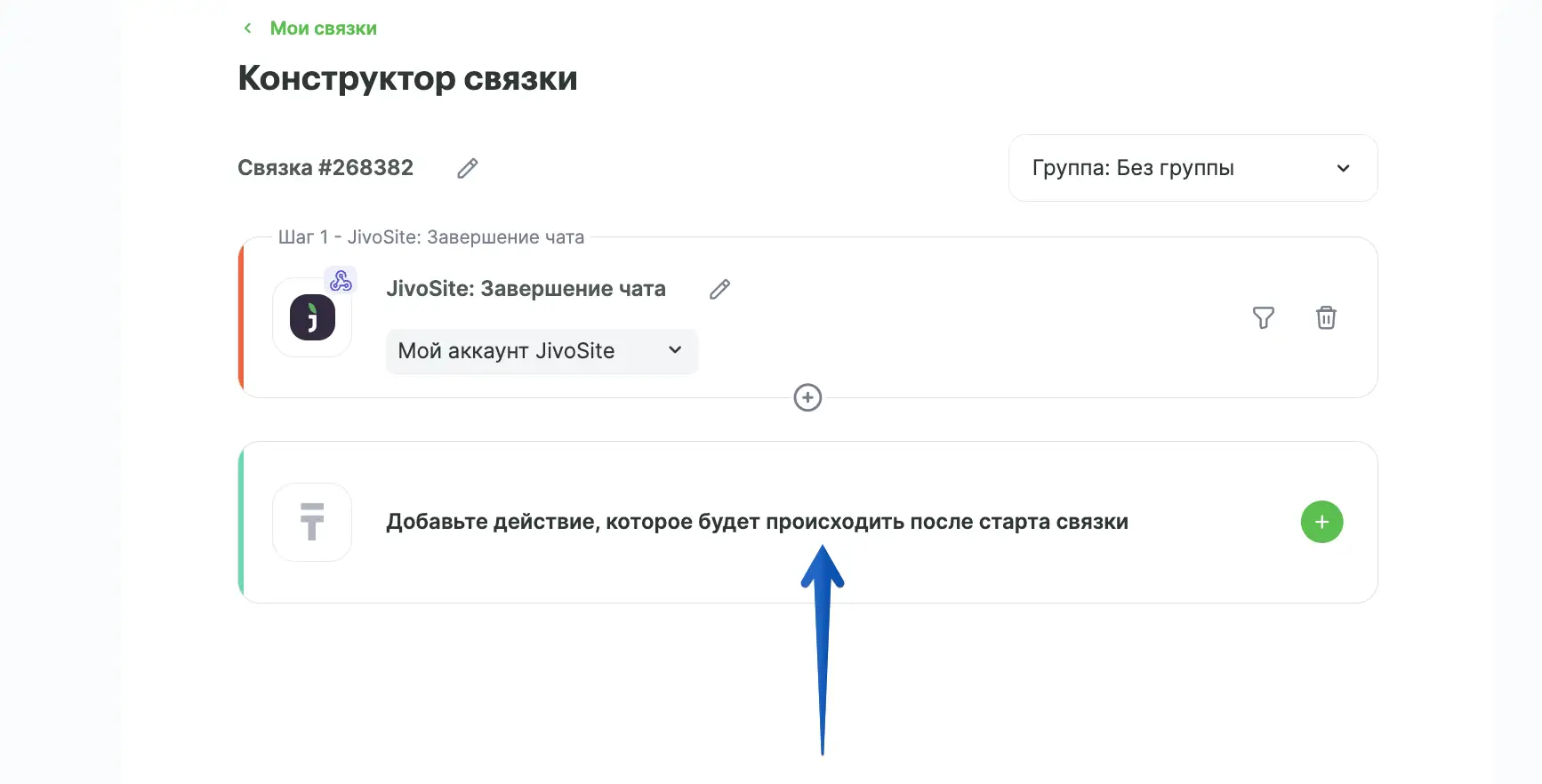Click the gray placeholder action icon
The image size is (1542, 784).
312,522
